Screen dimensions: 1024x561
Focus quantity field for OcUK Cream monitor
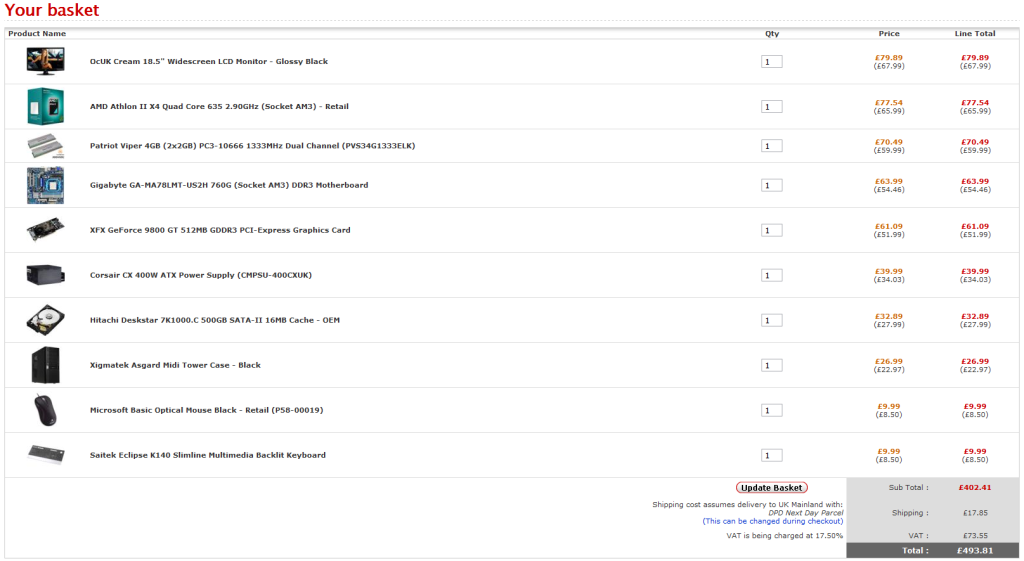[771, 62]
